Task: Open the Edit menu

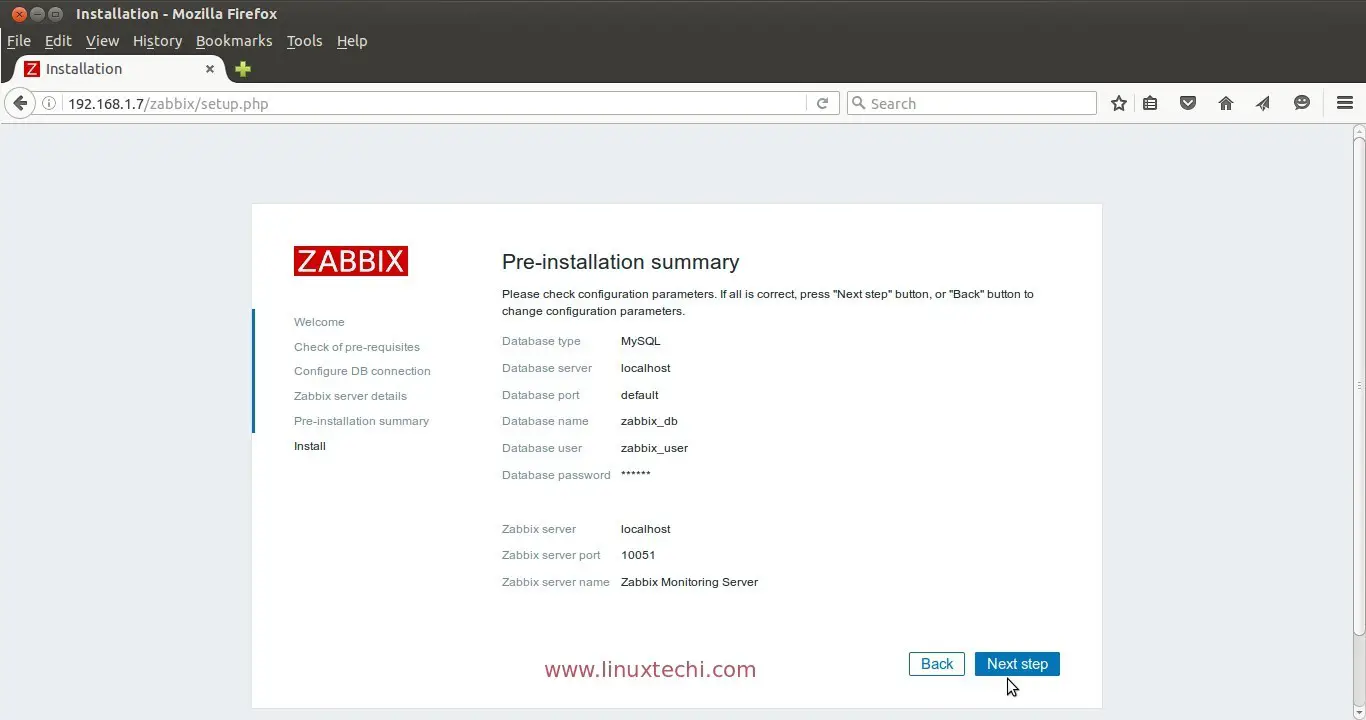Action: (58, 41)
